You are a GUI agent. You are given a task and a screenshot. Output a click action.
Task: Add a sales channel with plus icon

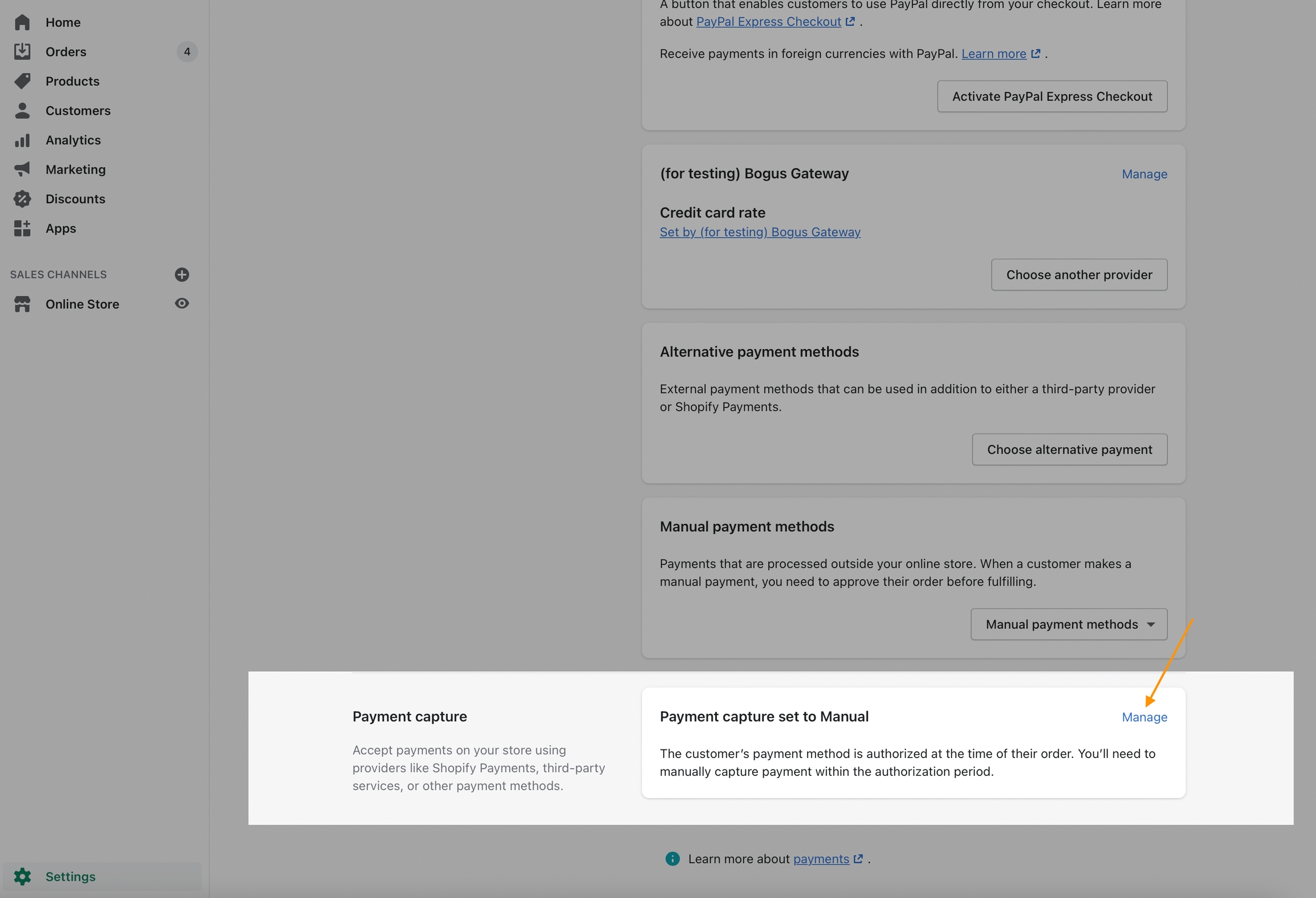pos(182,275)
